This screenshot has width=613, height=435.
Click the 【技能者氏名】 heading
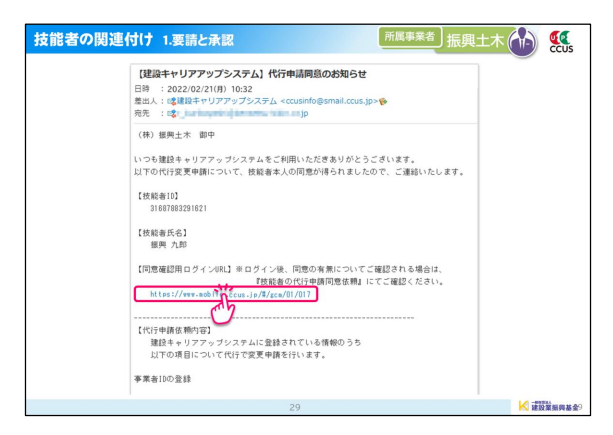click(162, 233)
